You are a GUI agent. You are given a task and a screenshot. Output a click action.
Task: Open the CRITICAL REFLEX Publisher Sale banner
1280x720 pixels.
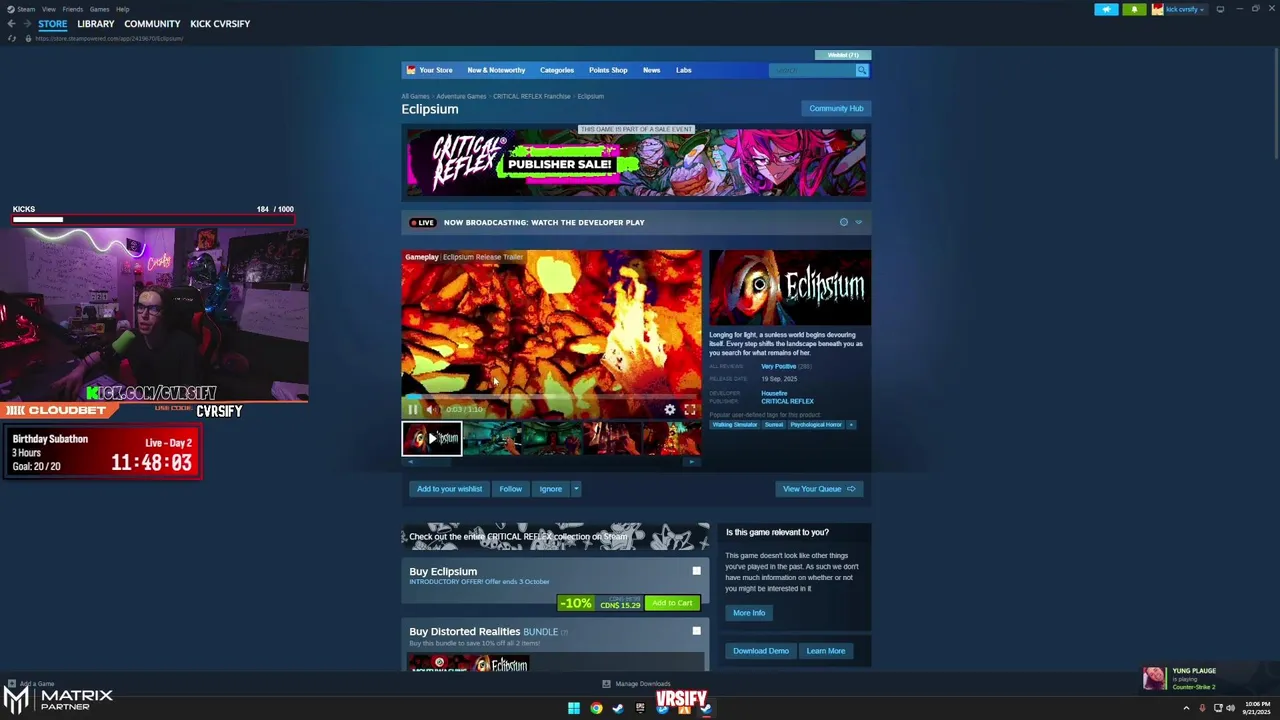(x=636, y=163)
